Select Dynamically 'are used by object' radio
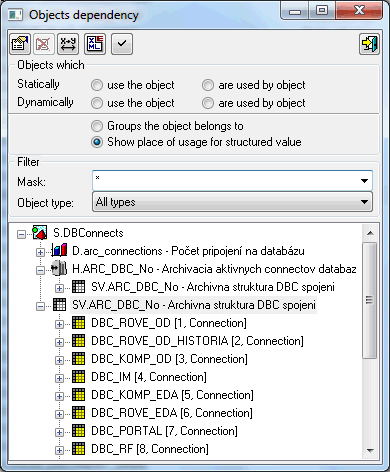390x472 pixels. tap(208, 103)
